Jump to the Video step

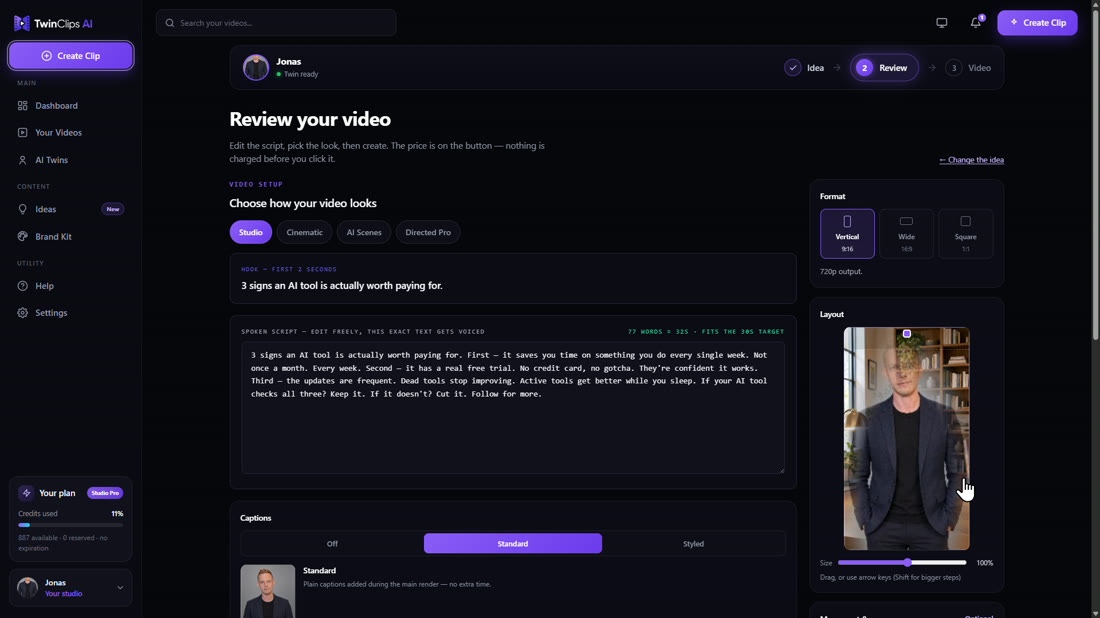coord(968,68)
